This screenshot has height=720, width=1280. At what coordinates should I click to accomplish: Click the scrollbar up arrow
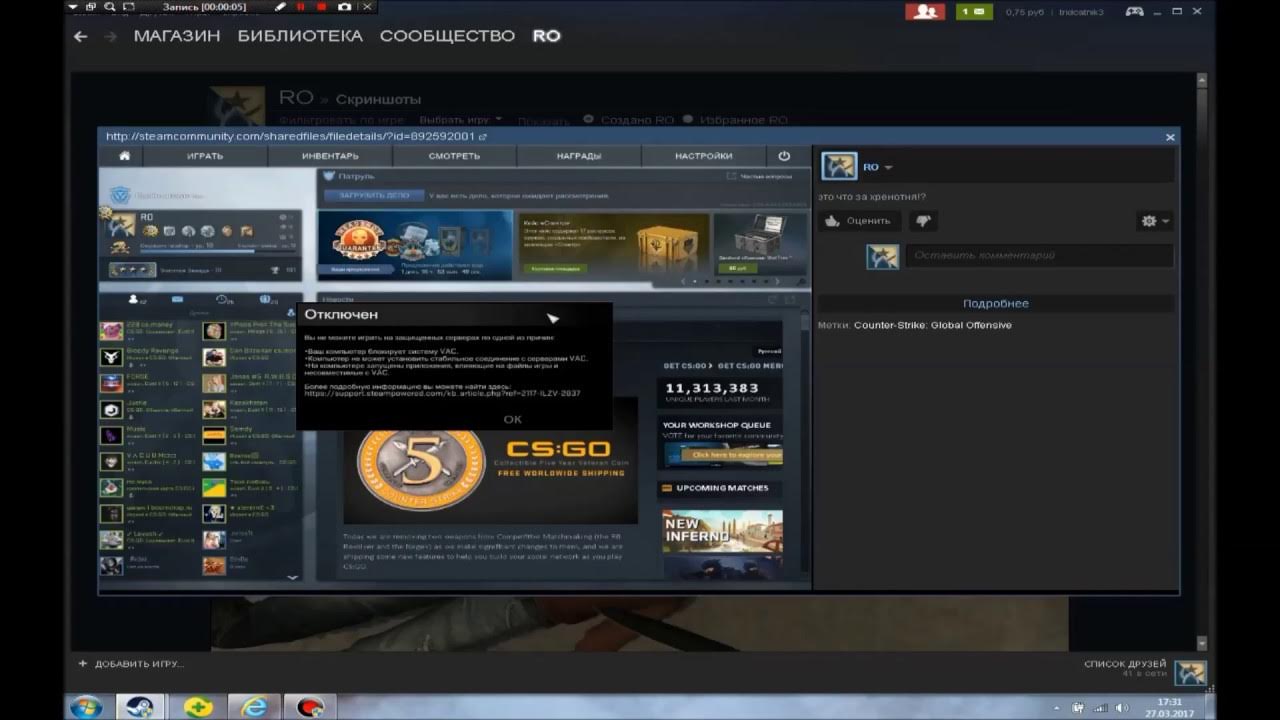point(1203,81)
